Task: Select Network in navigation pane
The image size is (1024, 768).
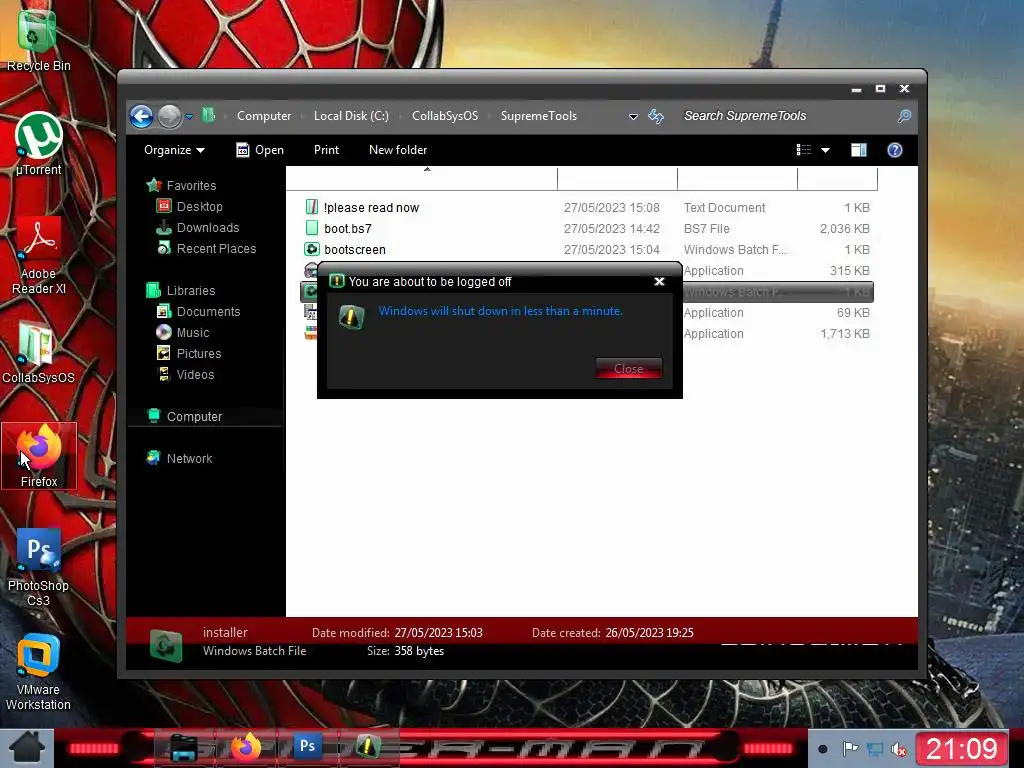Action: point(180,458)
